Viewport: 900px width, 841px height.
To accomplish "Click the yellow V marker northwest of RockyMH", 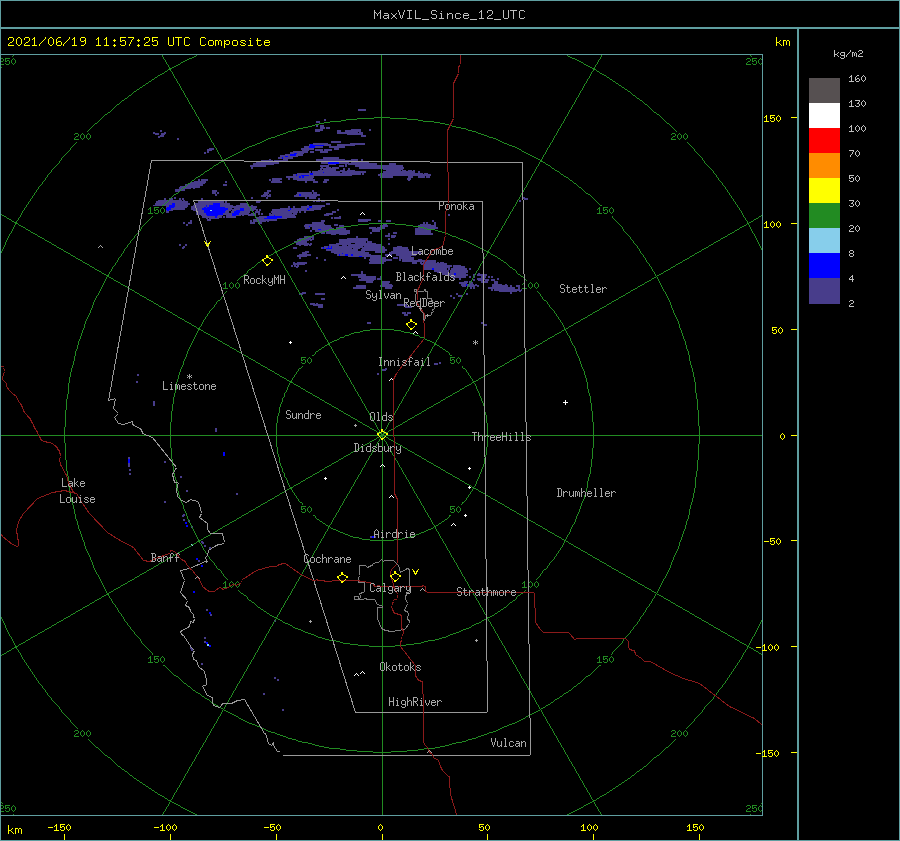I will (x=207, y=244).
